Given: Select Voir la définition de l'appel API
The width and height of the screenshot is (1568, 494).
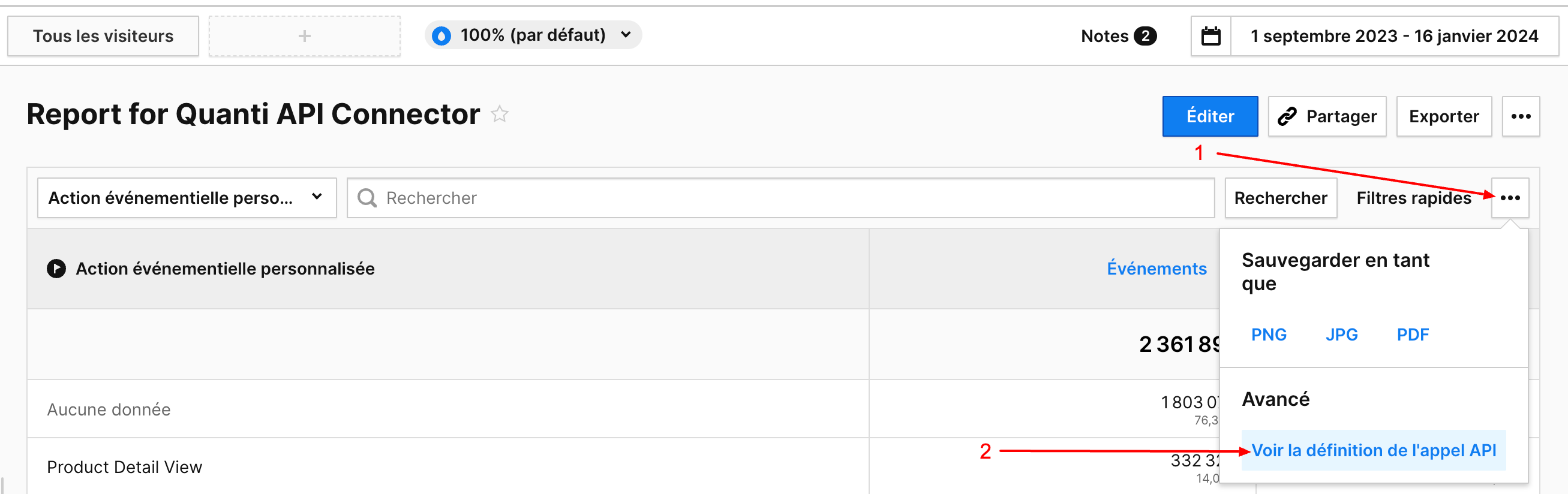Looking at the screenshot, I should tap(1373, 450).
